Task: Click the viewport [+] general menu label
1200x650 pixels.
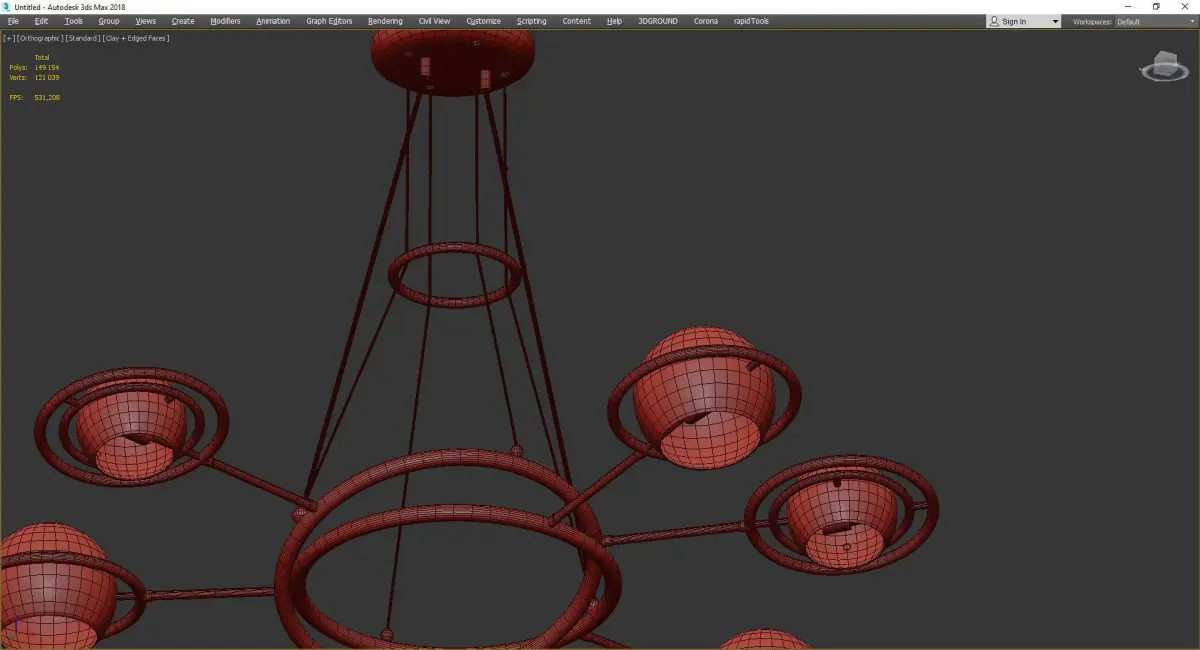Action: pyautogui.click(x=9, y=38)
